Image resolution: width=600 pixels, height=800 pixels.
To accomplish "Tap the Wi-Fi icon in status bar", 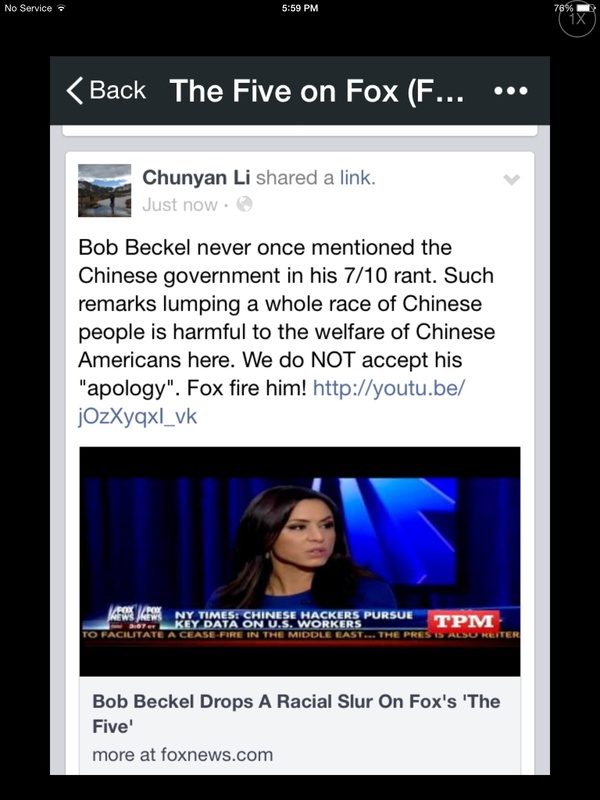I will (62, 8).
